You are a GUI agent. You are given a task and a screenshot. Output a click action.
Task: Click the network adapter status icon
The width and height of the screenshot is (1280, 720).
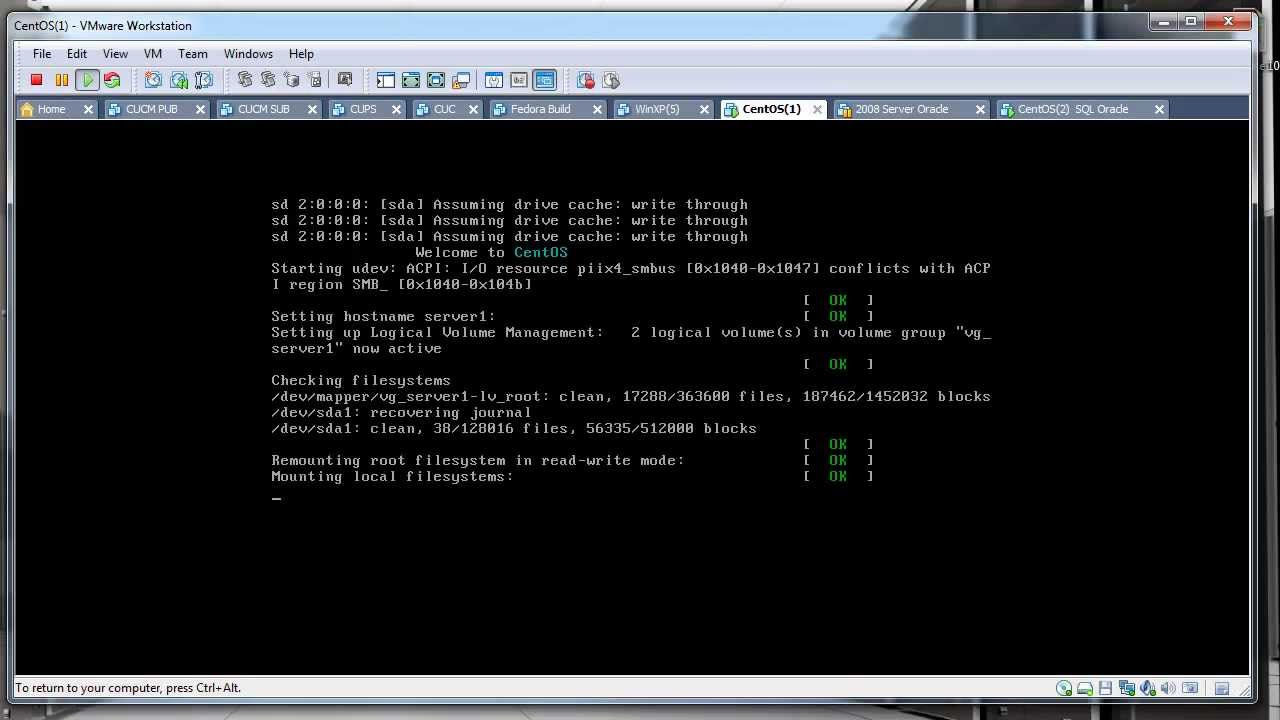tap(1127, 688)
